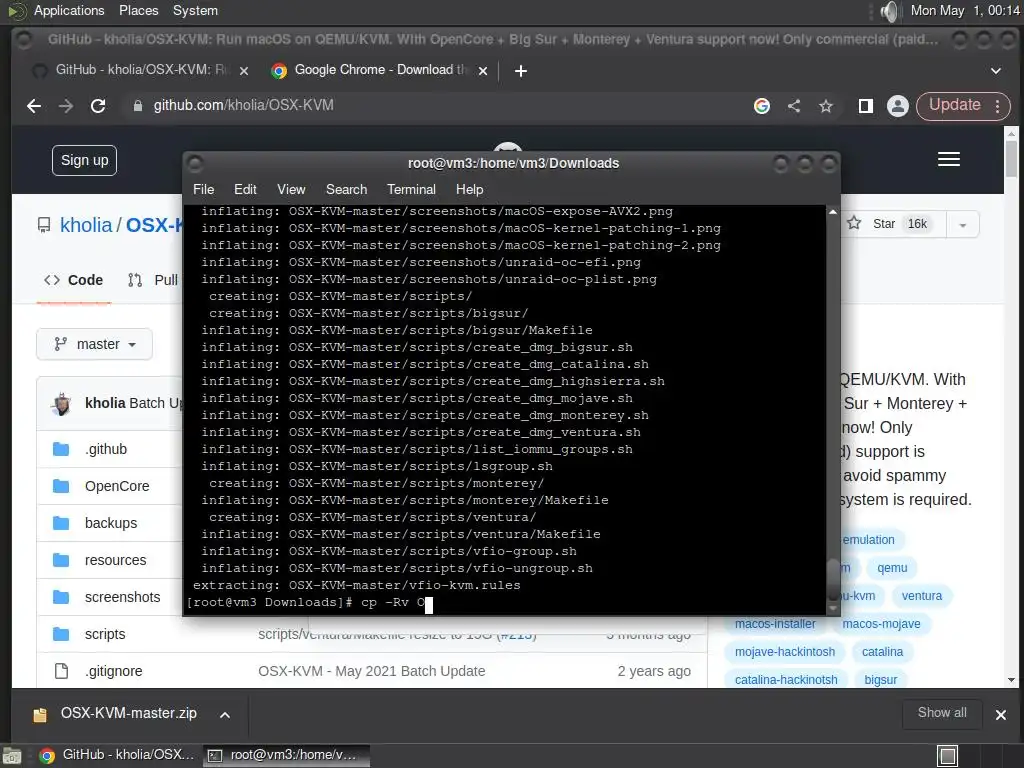The height and width of the screenshot is (768, 1024).
Task: Switch to GitHub Chrome window in taskbar
Action: [x=116, y=755]
